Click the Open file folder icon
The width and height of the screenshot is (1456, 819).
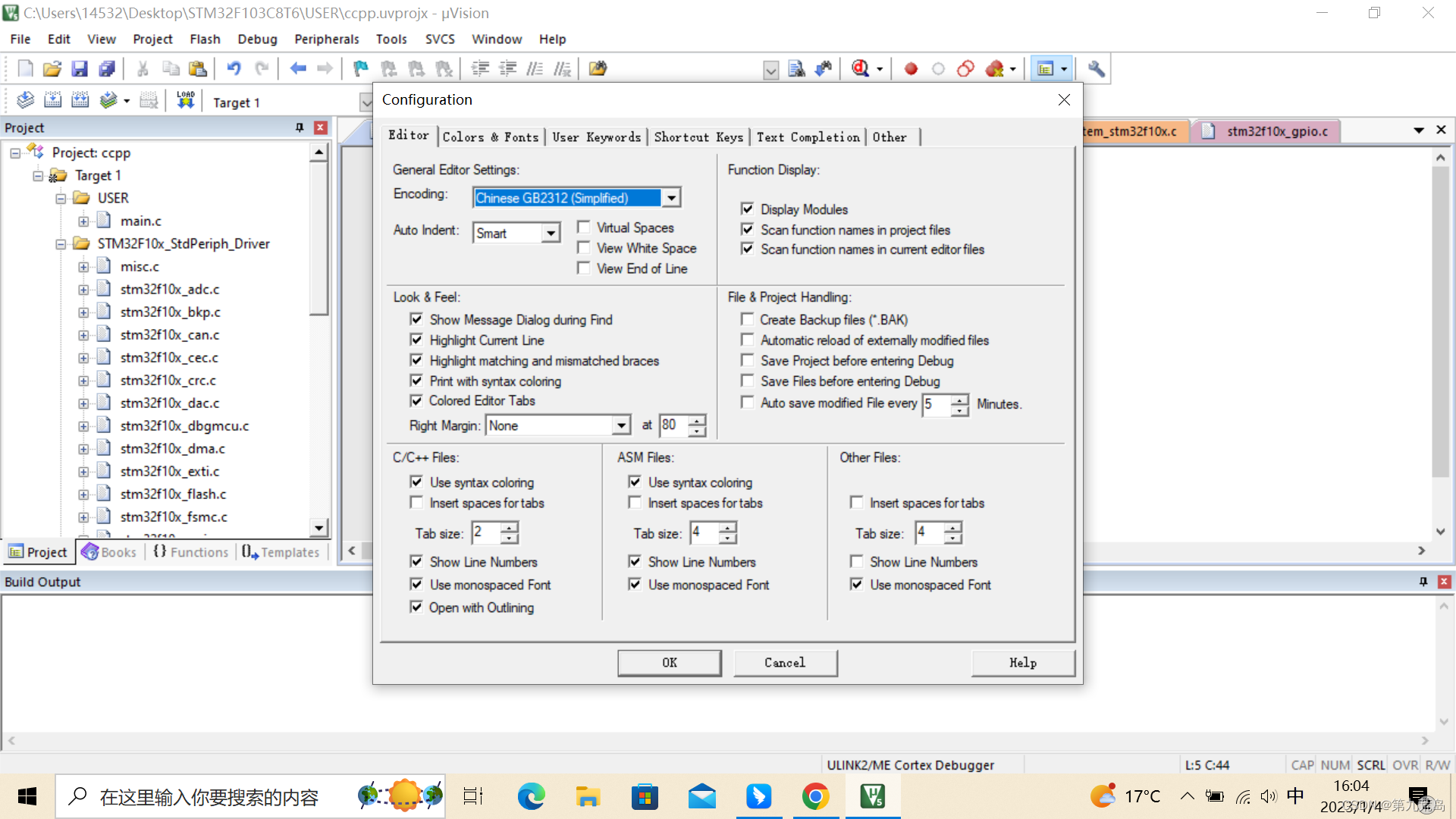[x=52, y=69]
